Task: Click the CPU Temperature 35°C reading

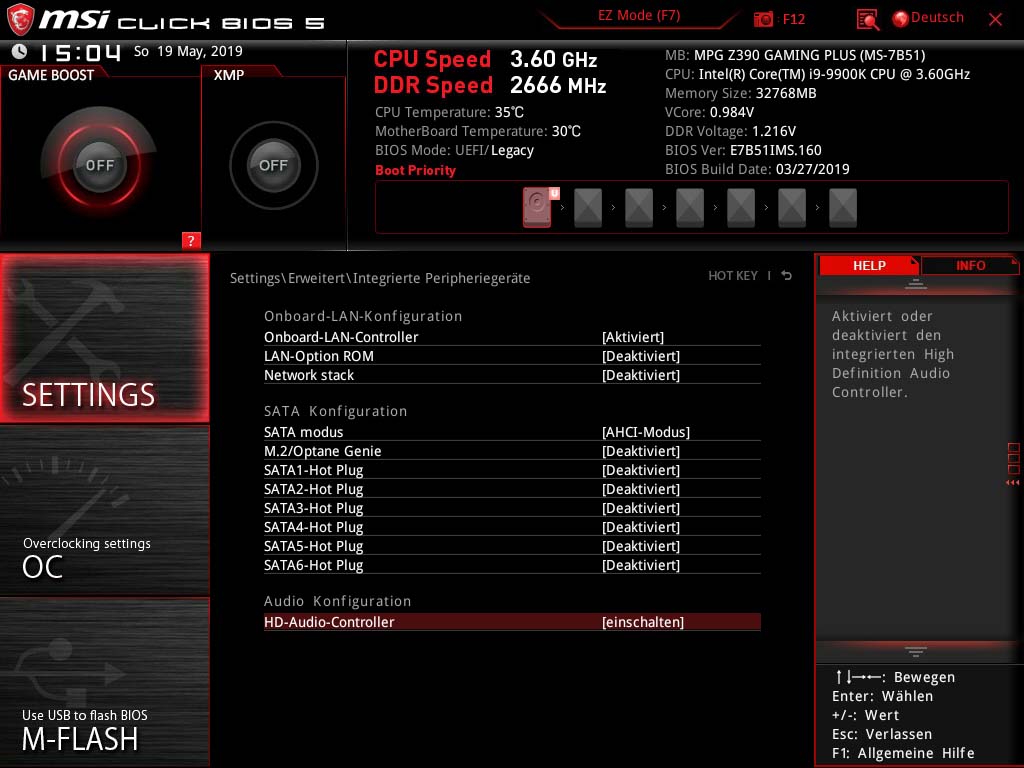Action: point(449,112)
